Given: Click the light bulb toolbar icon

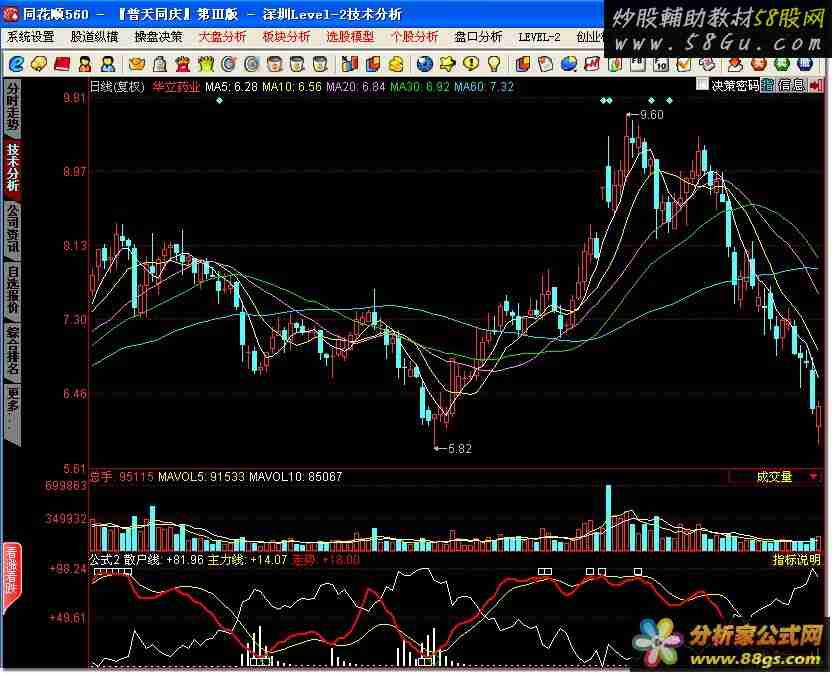Looking at the screenshot, I should (x=494, y=65).
